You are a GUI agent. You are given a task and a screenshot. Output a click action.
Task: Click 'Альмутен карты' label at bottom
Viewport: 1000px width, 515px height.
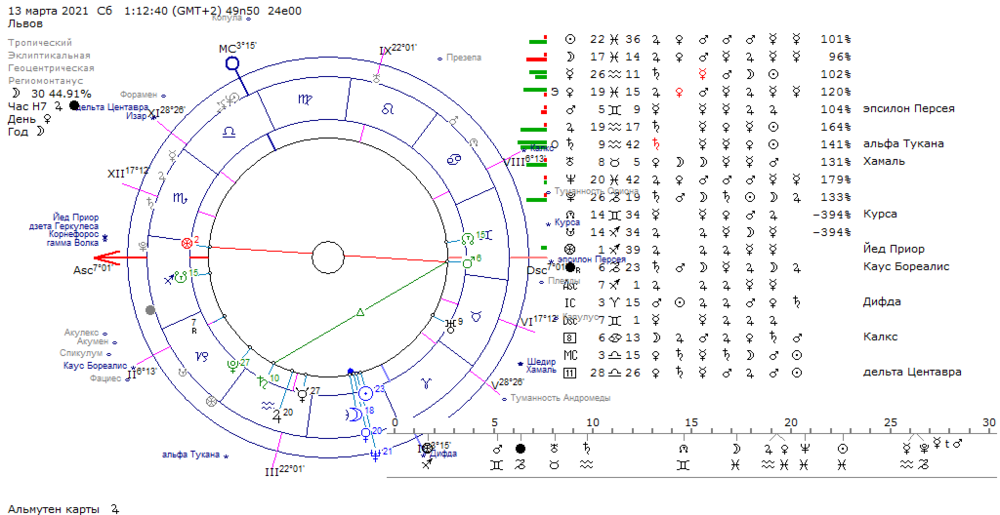(x=54, y=509)
